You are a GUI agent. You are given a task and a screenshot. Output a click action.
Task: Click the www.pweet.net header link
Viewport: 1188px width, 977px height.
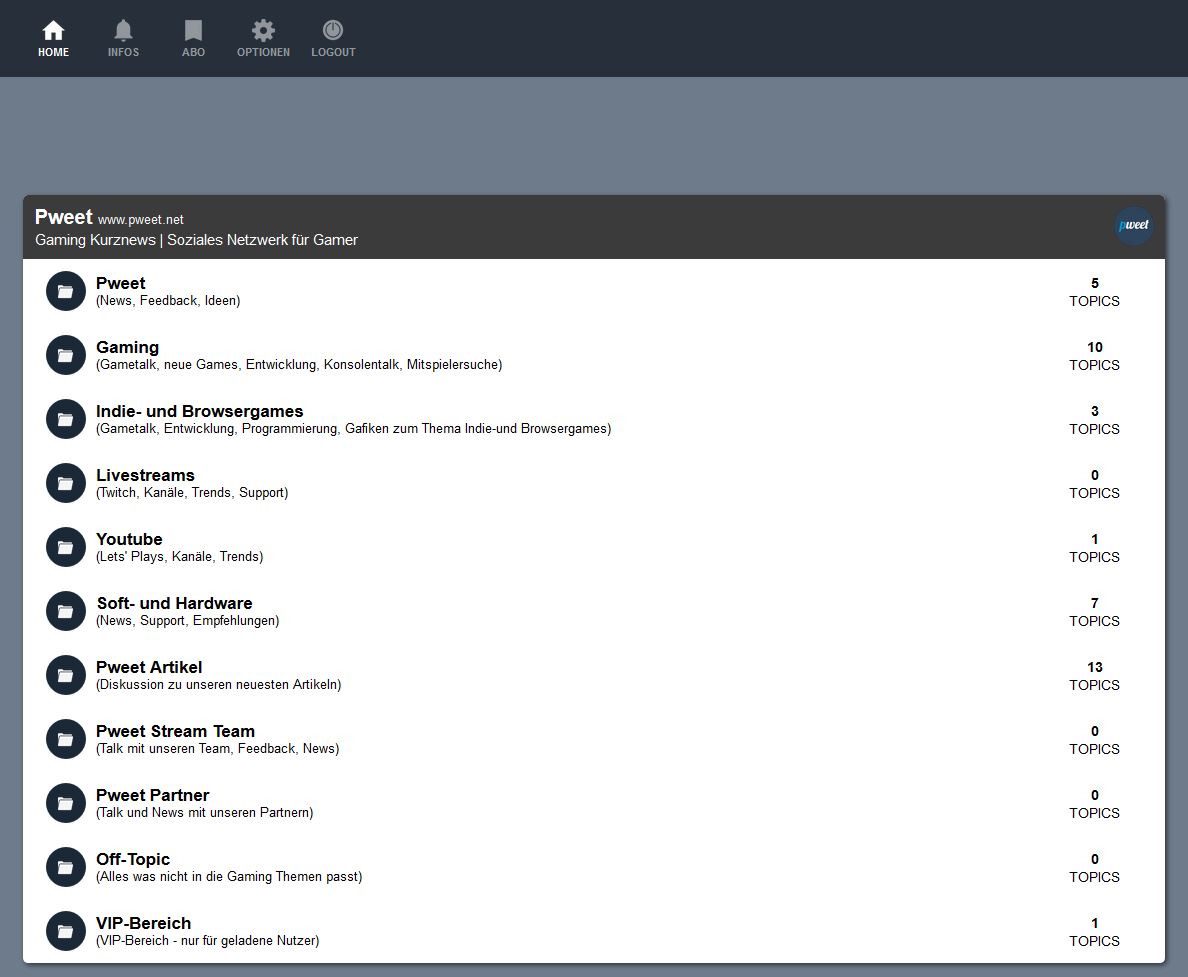pyautogui.click(x=140, y=220)
